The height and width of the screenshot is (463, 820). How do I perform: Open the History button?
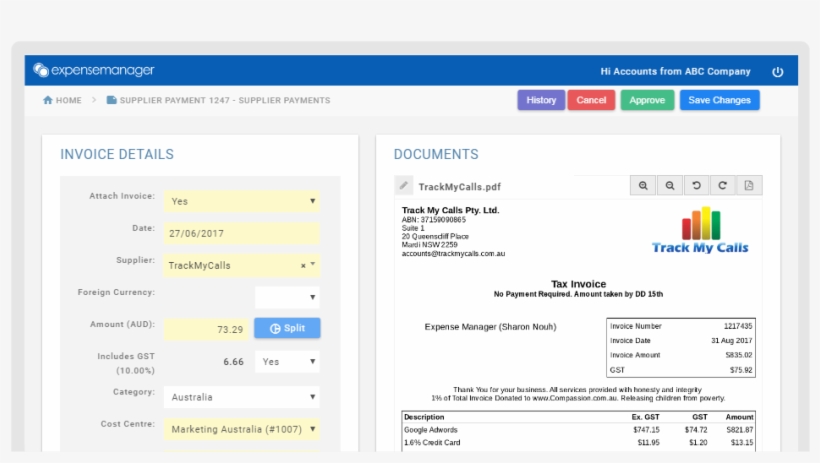click(541, 100)
